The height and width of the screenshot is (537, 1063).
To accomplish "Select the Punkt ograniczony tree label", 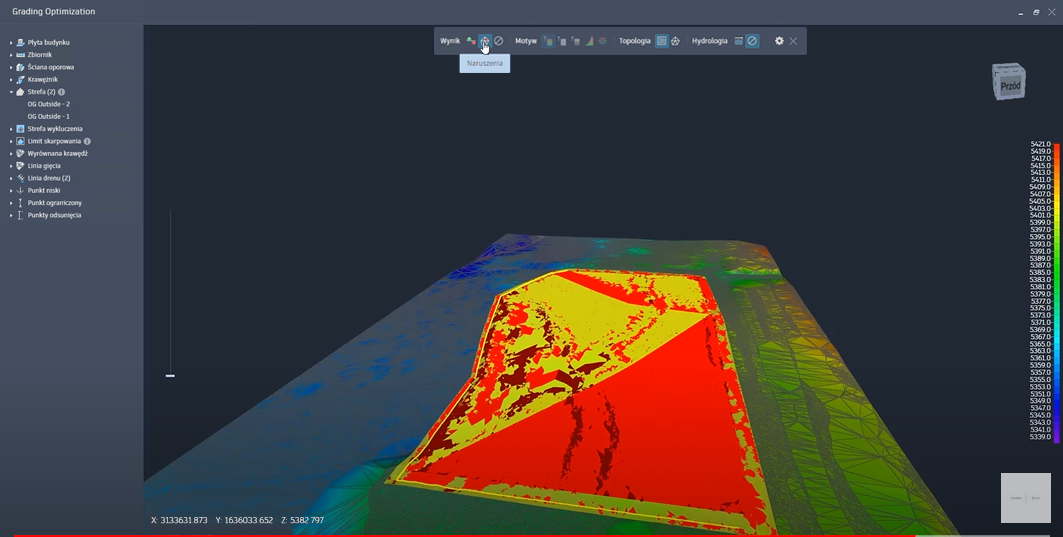I will [54, 203].
